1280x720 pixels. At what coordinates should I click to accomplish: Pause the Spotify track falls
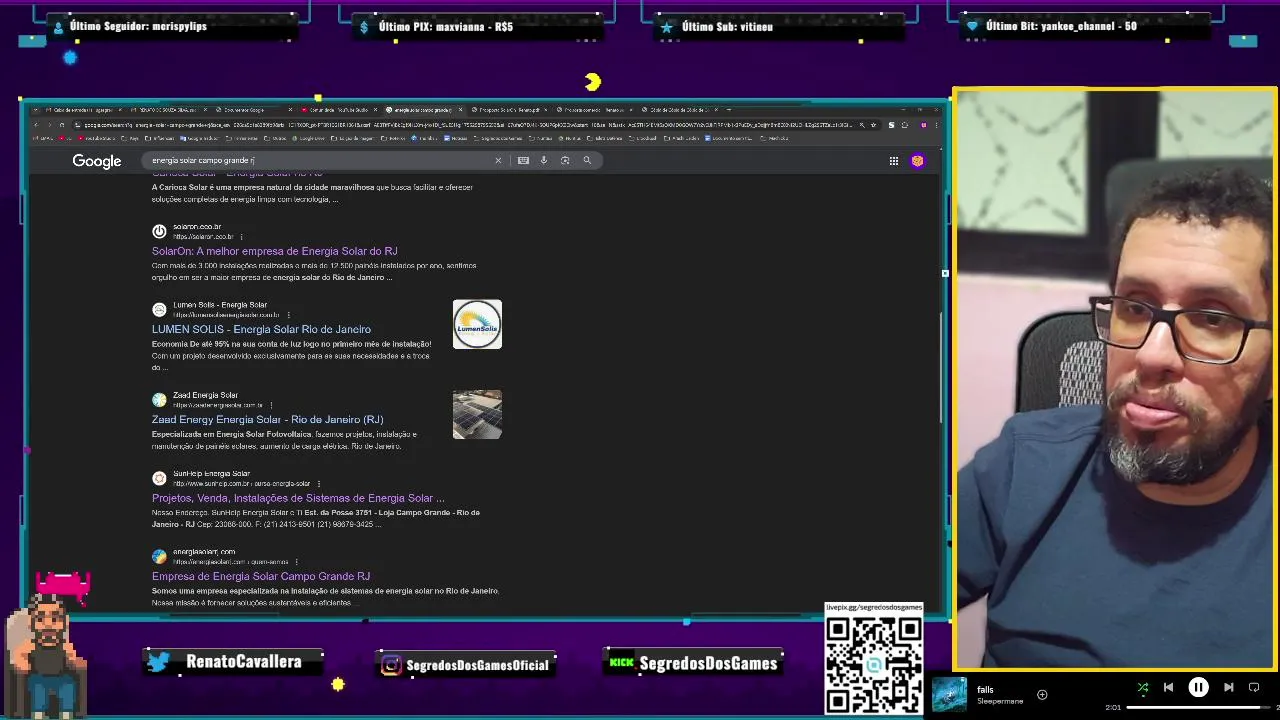(1198, 687)
